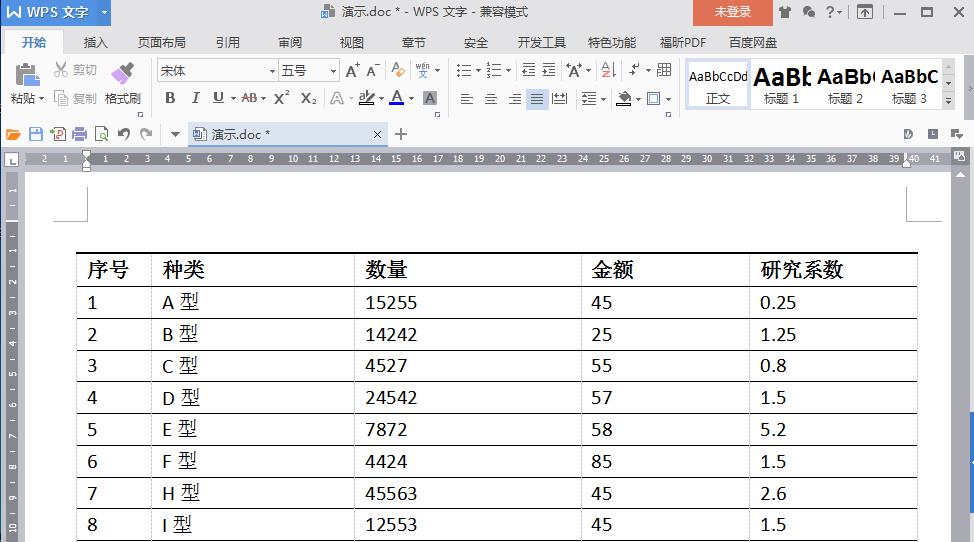Viewport: 974px width, 542px height.
Task: Open the 引用 tab
Action: (x=227, y=42)
